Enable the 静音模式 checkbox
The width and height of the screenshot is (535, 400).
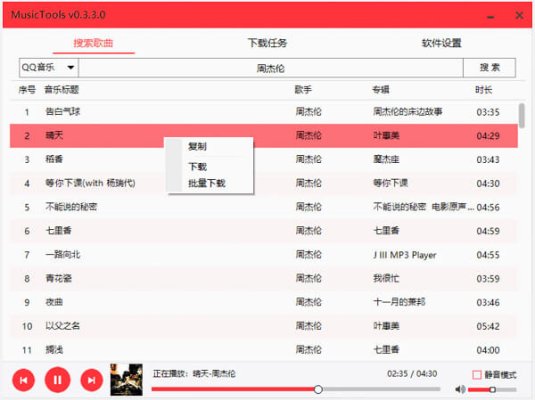coord(477,375)
